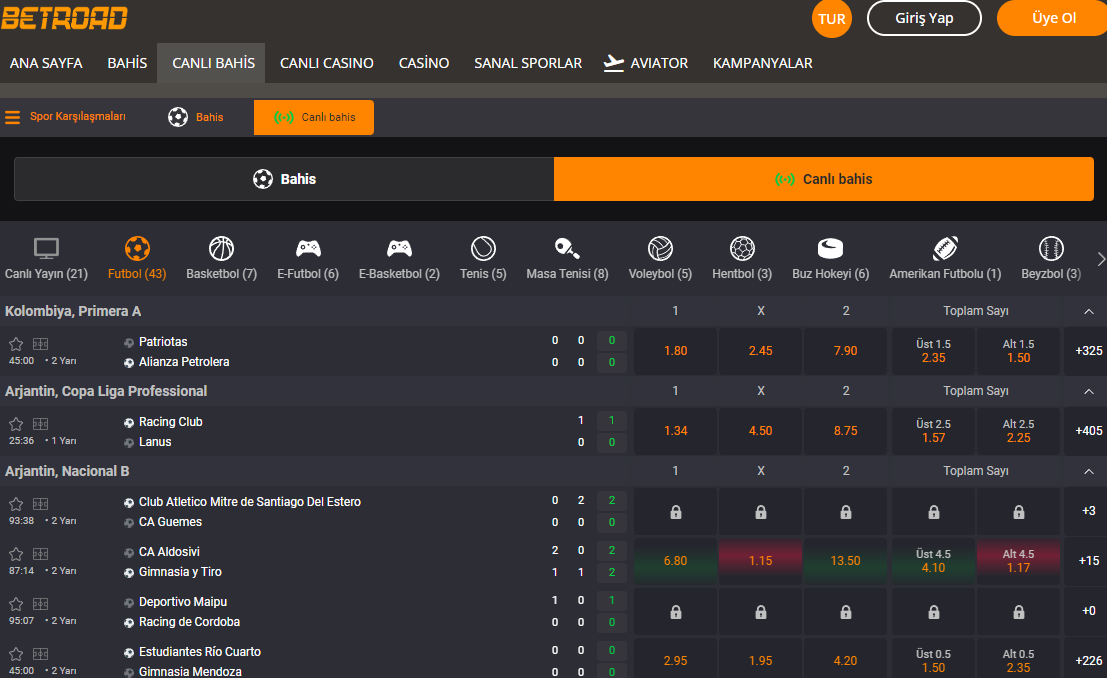This screenshot has width=1107, height=678.
Task: Open the KAMPANYALAR menu item
Action: [762, 63]
